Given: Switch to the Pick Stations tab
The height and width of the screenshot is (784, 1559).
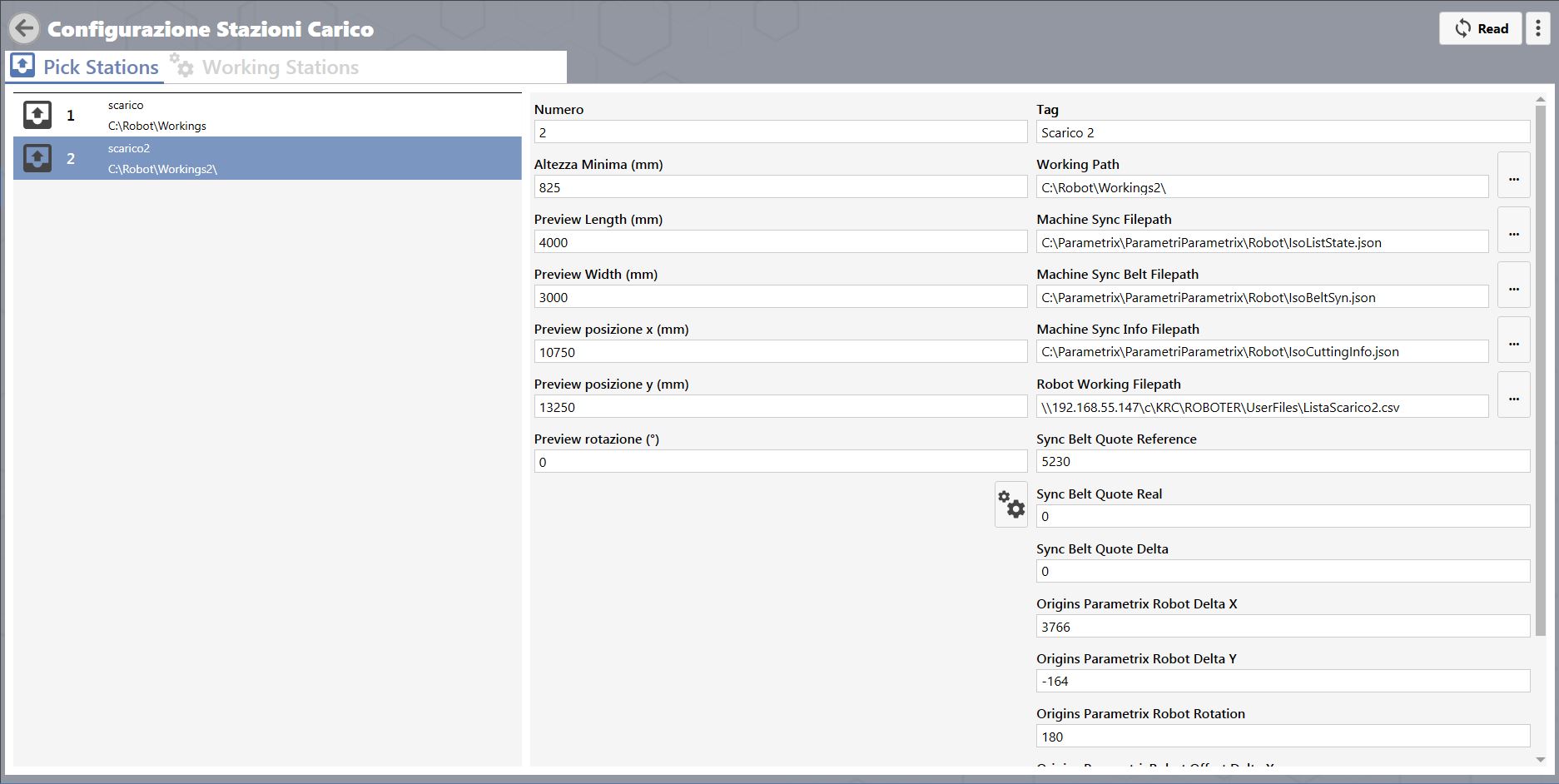Looking at the screenshot, I should (85, 67).
